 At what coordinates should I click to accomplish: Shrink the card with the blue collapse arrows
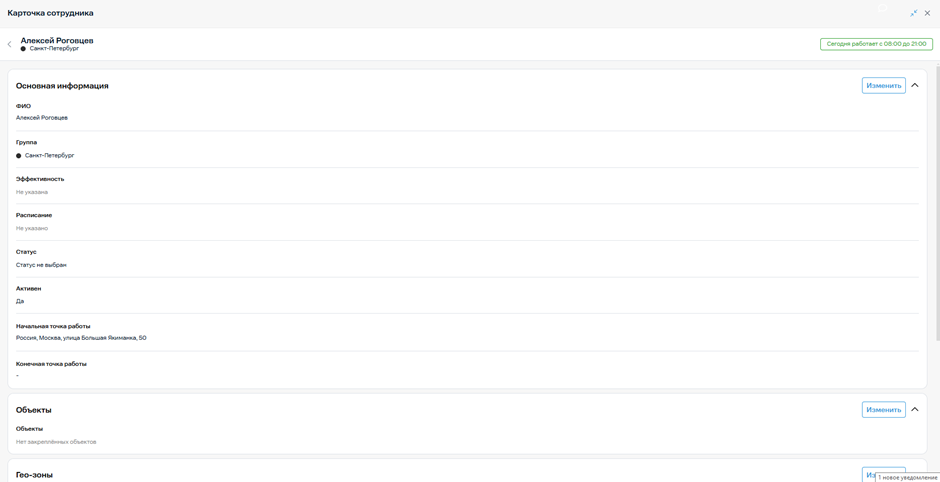(x=914, y=13)
